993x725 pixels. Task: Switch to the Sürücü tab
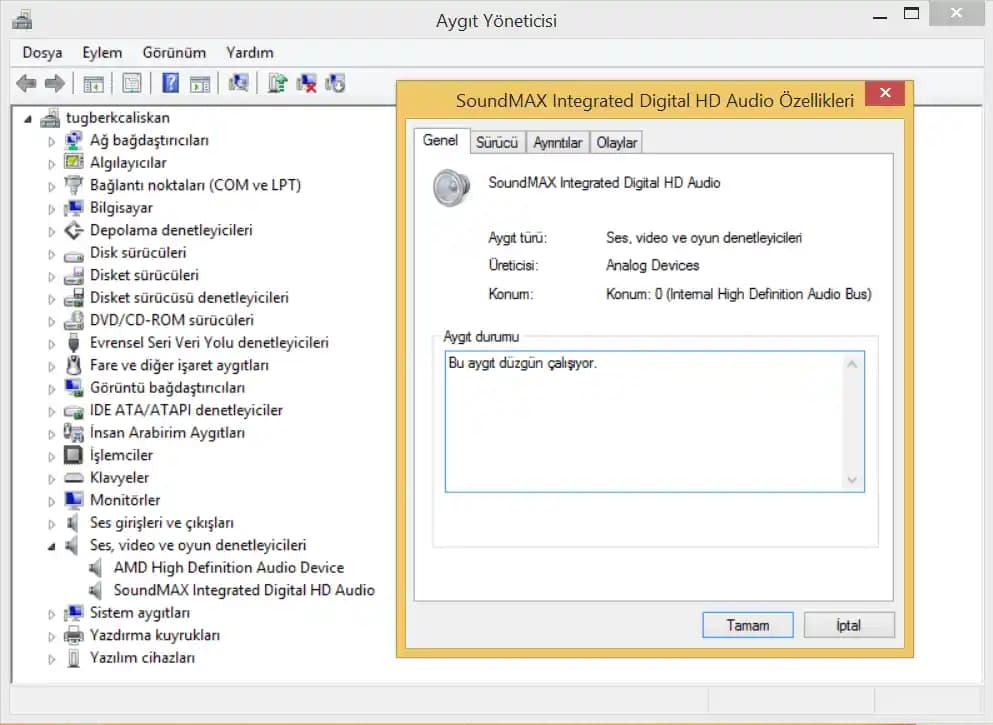(x=497, y=143)
